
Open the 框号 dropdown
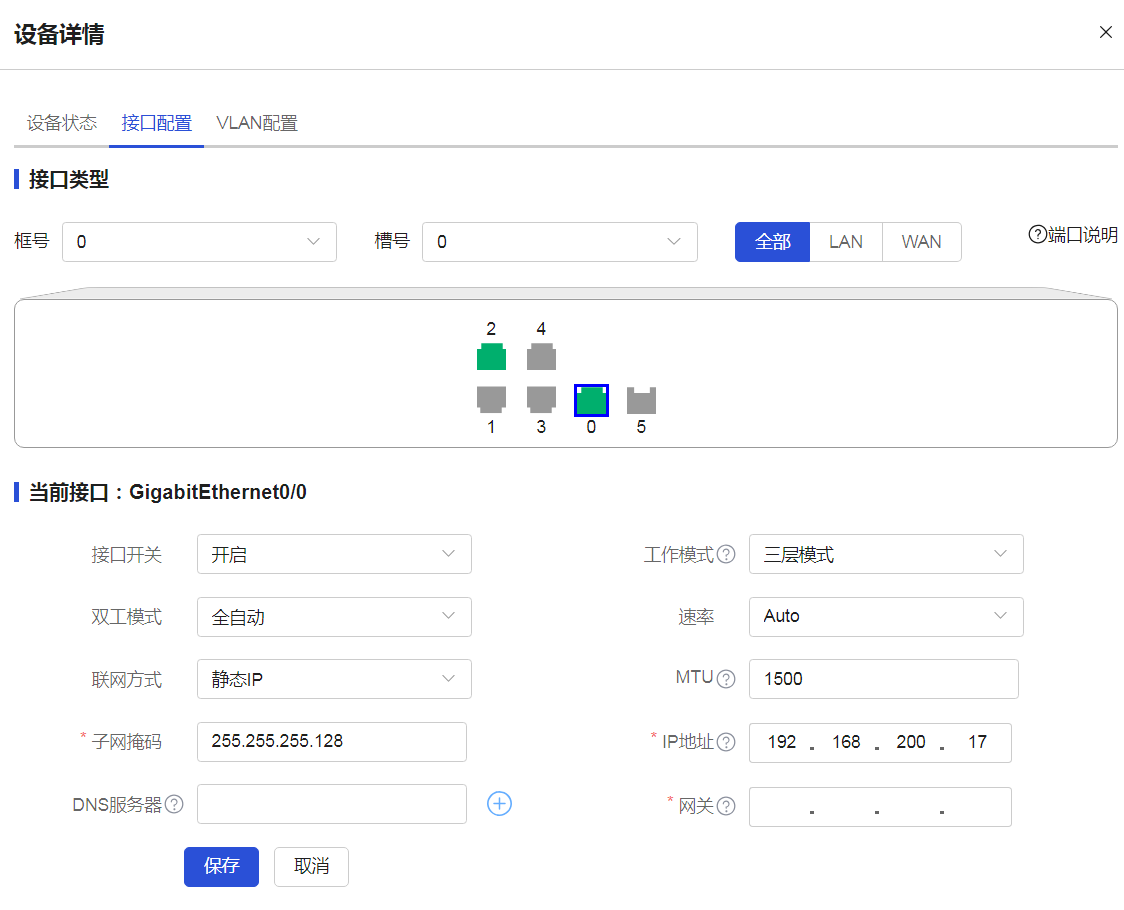coord(199,242)
